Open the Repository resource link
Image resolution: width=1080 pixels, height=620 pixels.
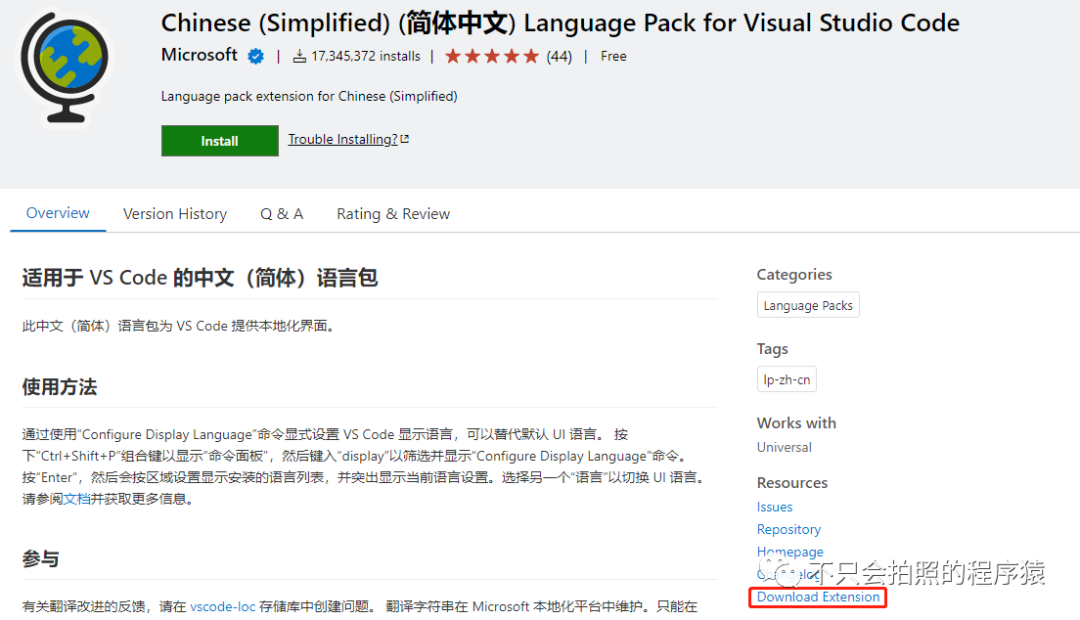click(789, 529)
